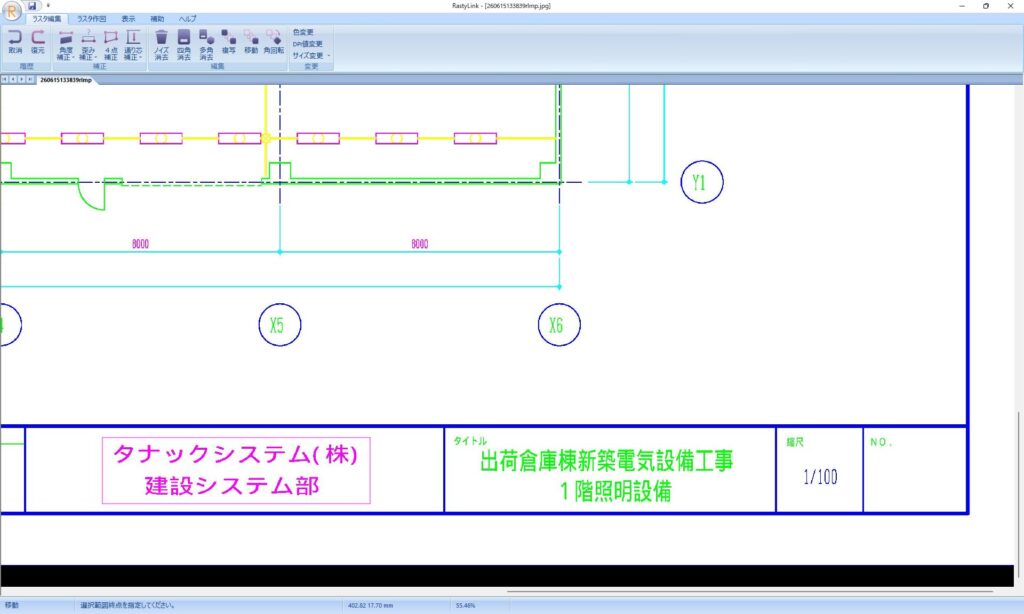Click the vertical scrollbar thumb
The image size is (1024, 614).
tap(1019, 494)
